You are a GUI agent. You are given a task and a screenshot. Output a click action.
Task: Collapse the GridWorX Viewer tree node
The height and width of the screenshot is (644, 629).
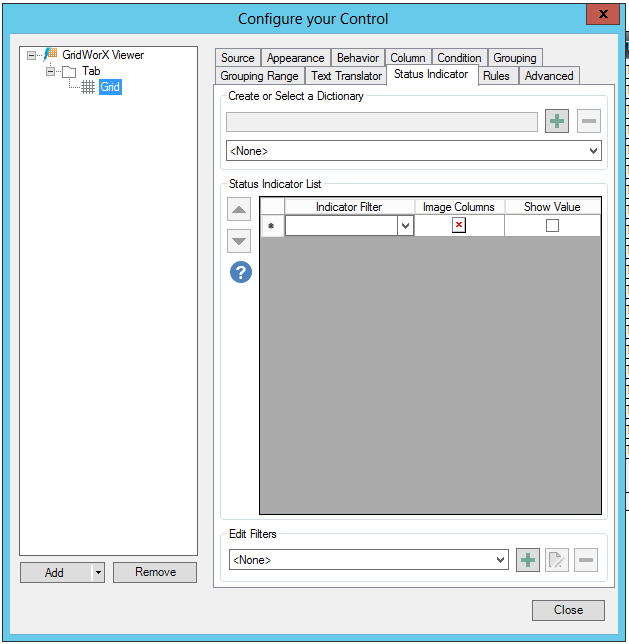pos(33,55)
